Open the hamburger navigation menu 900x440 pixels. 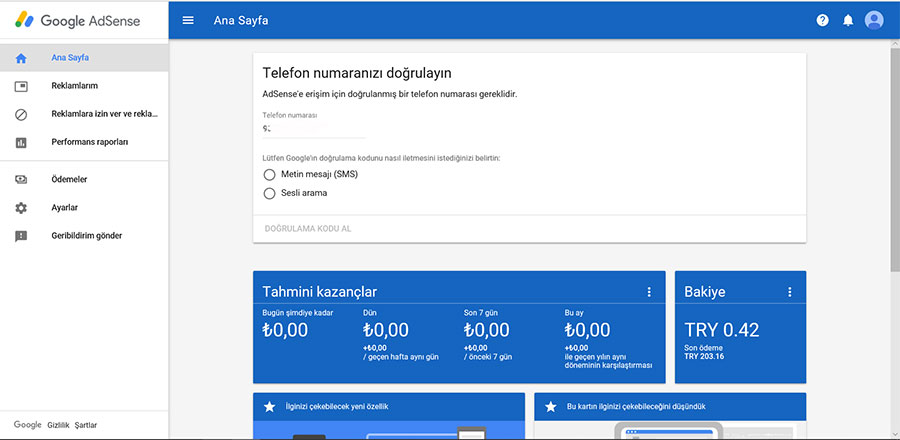[x=188, y=21]
